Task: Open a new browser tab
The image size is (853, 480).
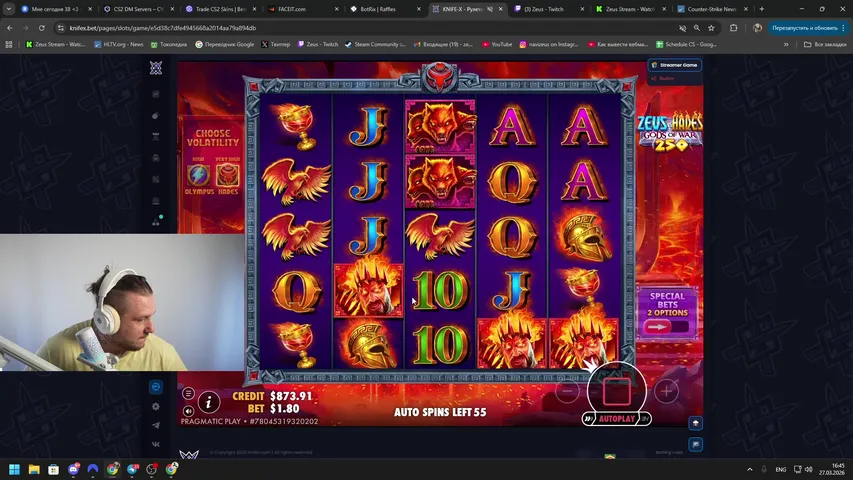Action: [762, 9]
